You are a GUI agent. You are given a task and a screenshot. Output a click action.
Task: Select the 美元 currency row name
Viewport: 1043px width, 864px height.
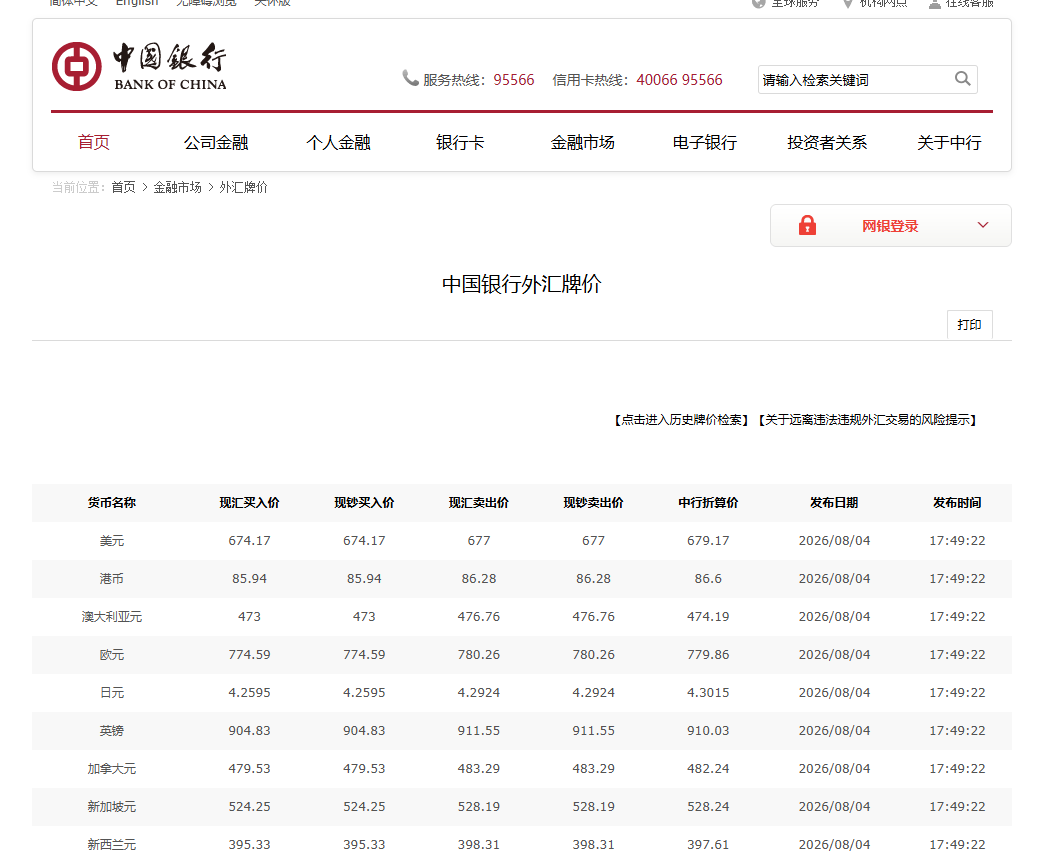112,541
